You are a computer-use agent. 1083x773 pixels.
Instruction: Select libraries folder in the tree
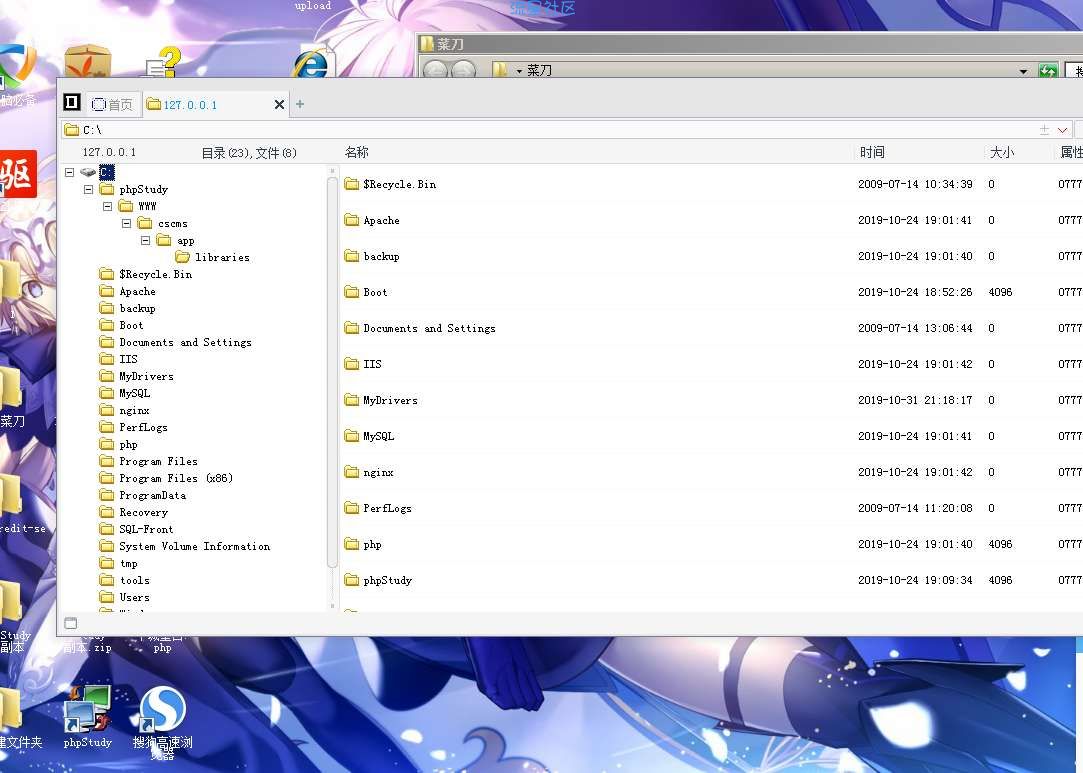(221, 257)
